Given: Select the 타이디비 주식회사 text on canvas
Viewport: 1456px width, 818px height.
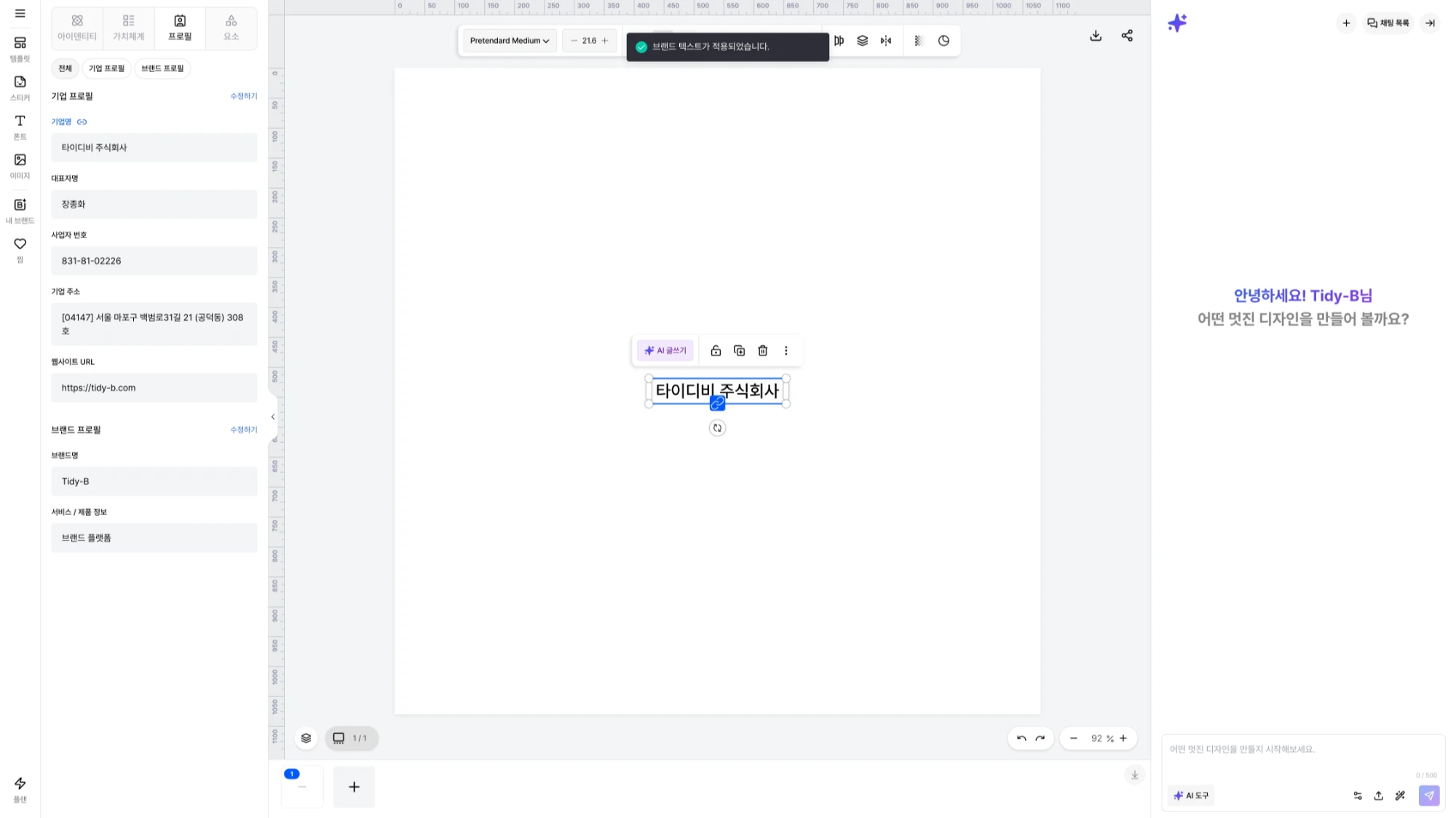Looking at the screenshot, I should click(717, 390).
